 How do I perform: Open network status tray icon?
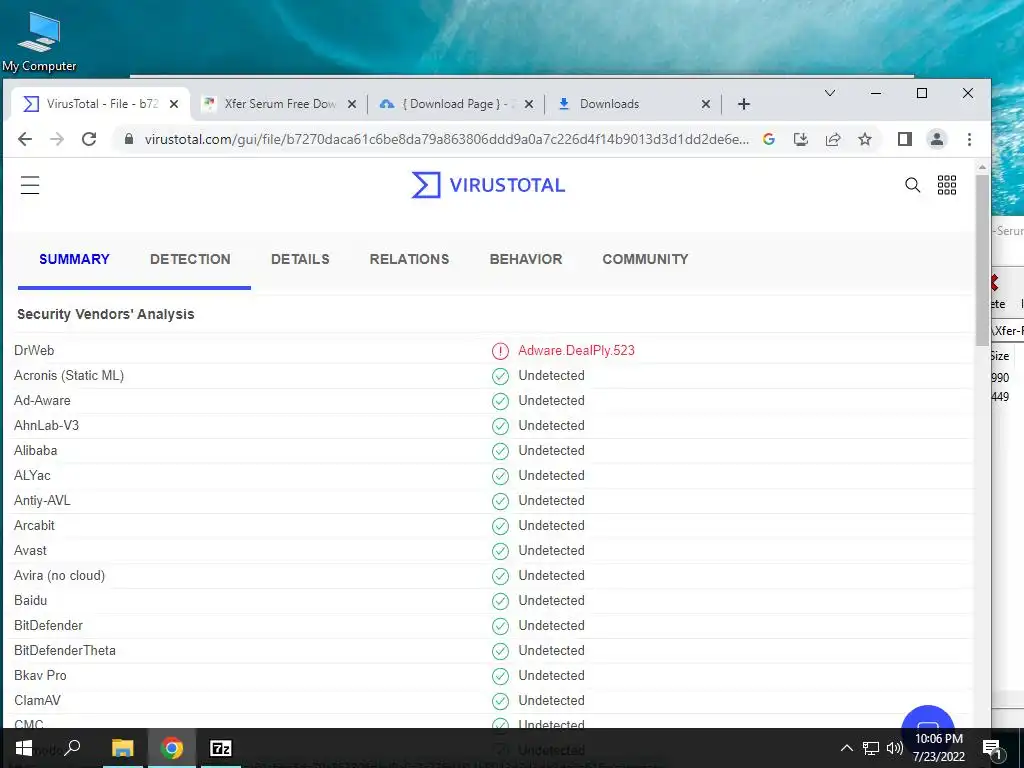pyautogui.click(x=871, y=748)
